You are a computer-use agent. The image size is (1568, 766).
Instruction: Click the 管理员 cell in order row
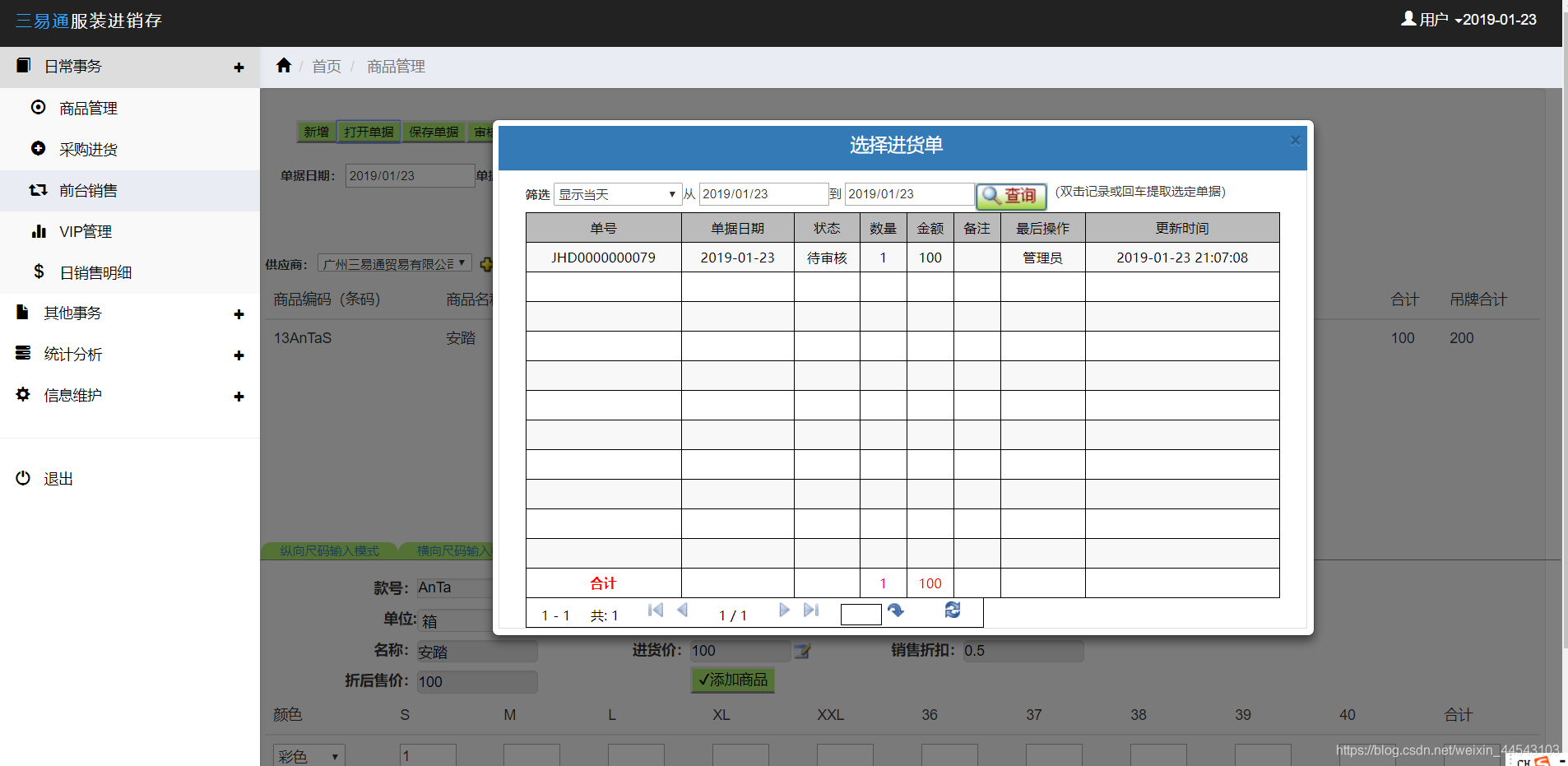[x=1043, y=258]
